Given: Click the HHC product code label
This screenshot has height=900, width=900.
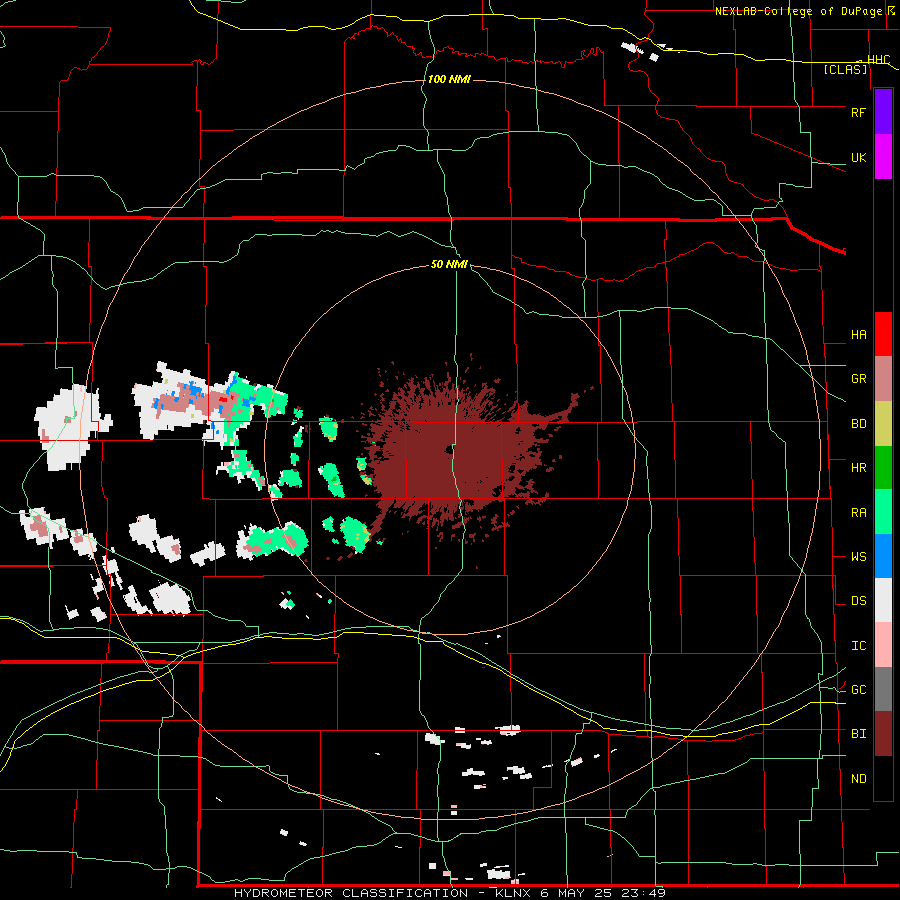Looking at the screenshot, I should (x=878, y=60).
